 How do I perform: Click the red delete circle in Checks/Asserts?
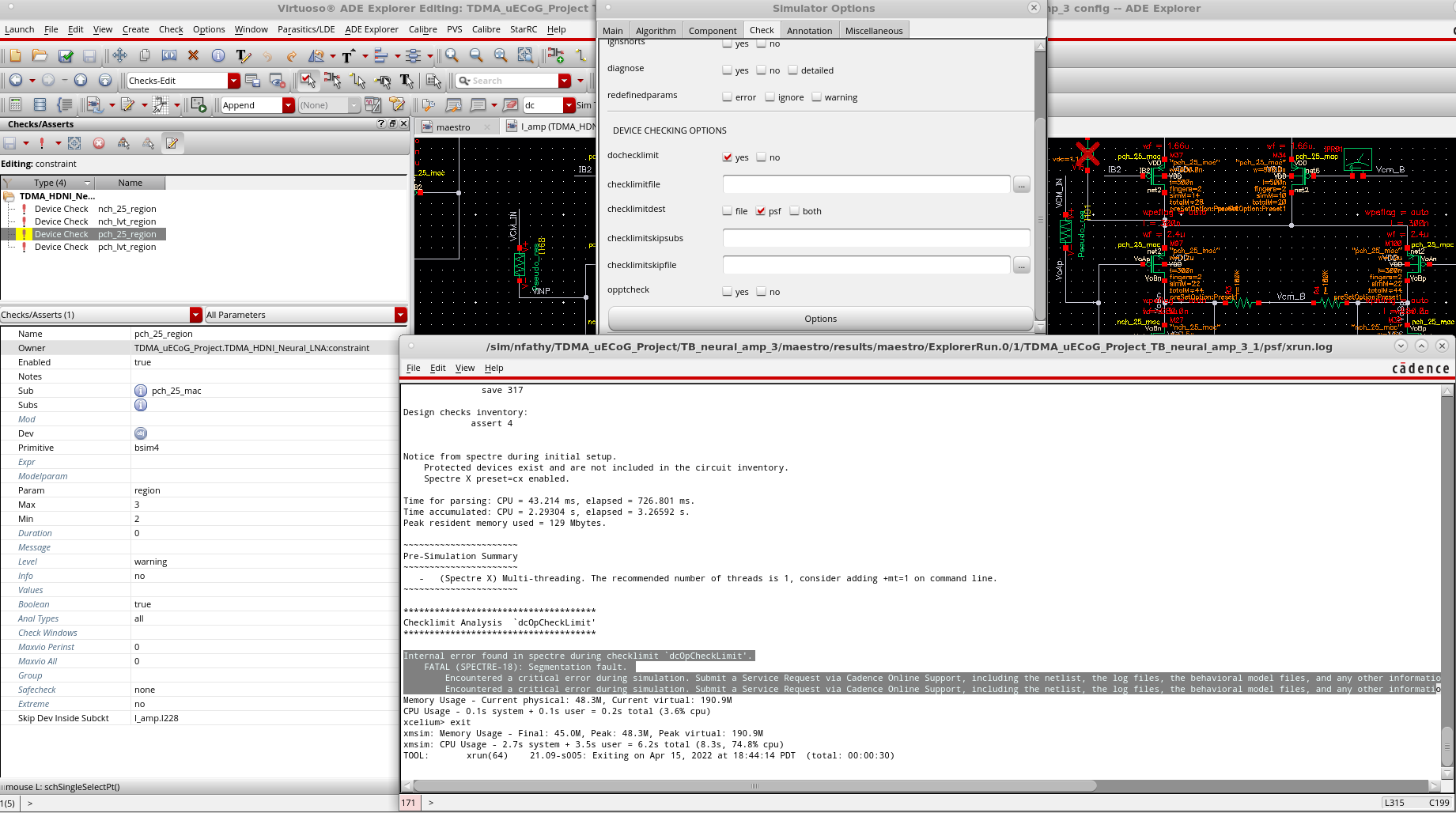(x=99, y=143)
